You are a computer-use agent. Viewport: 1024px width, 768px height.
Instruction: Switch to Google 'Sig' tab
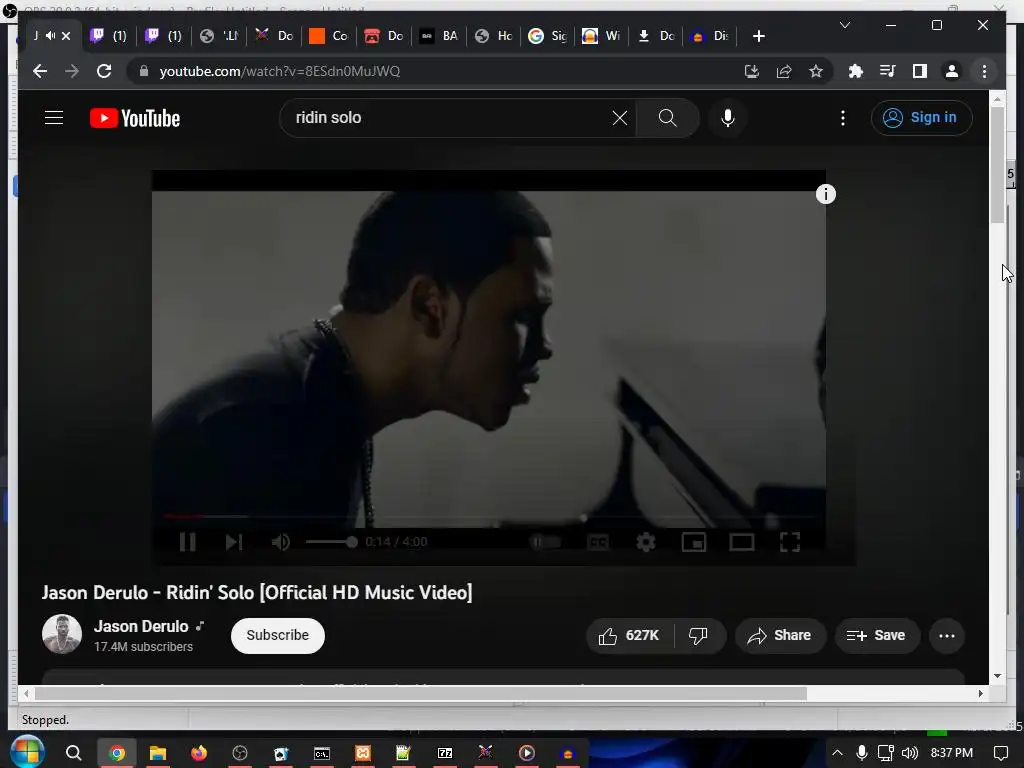547,36
